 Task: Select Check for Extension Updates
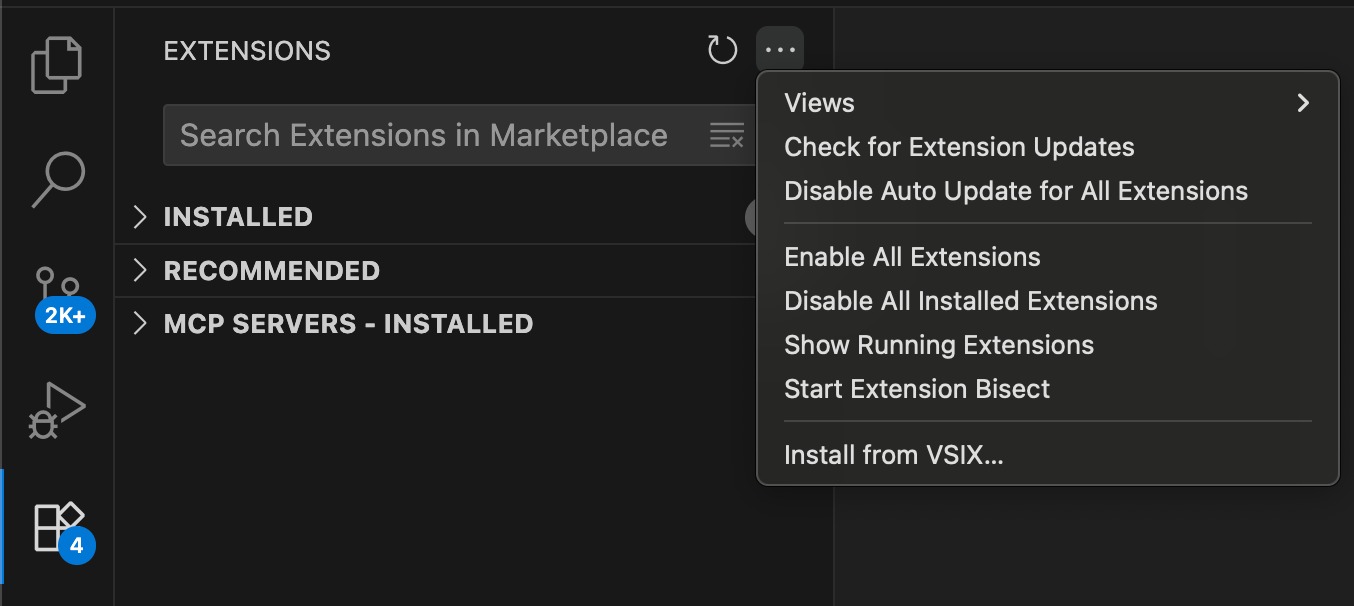(x=959, y=147)
